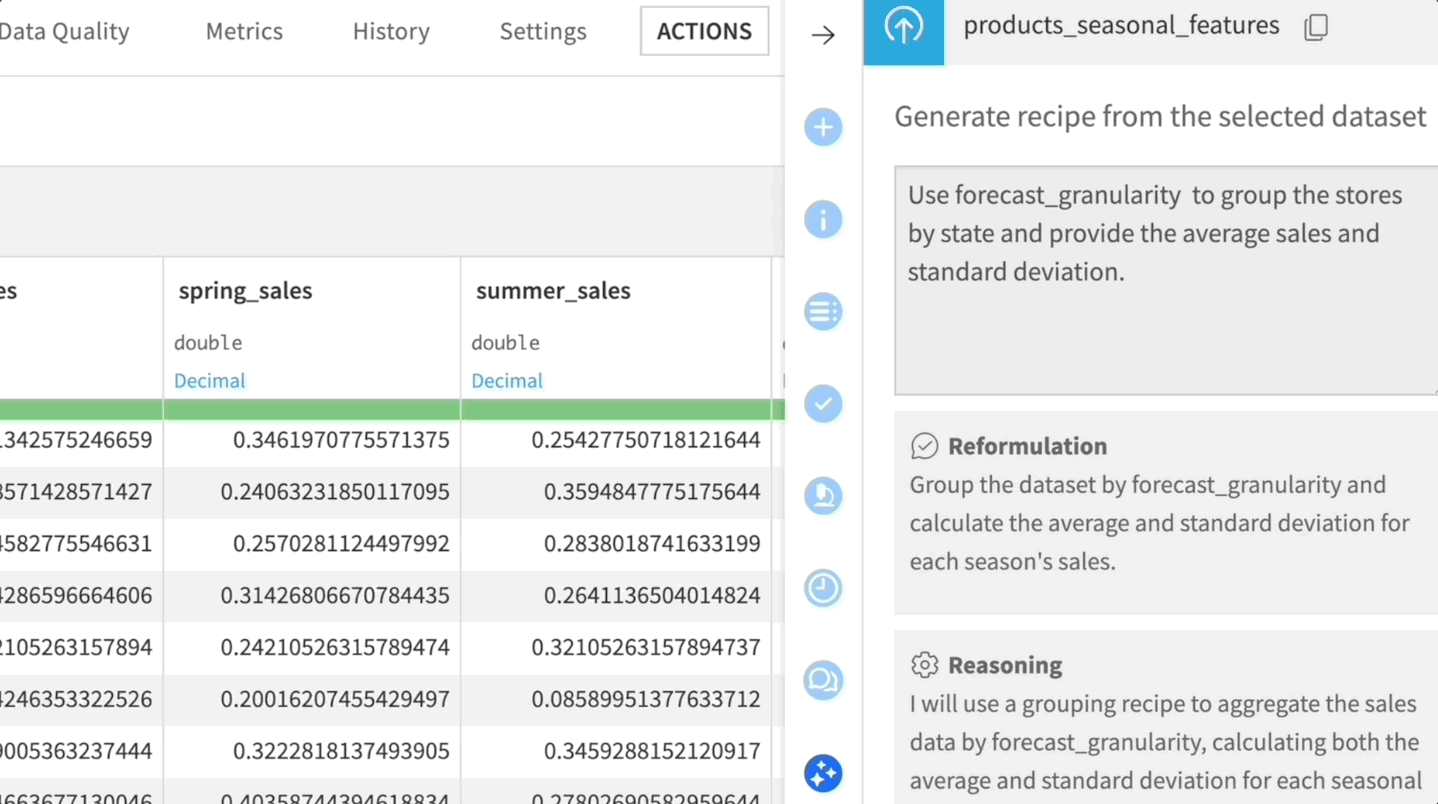Open the add new item panel icon

pos(822,127)
